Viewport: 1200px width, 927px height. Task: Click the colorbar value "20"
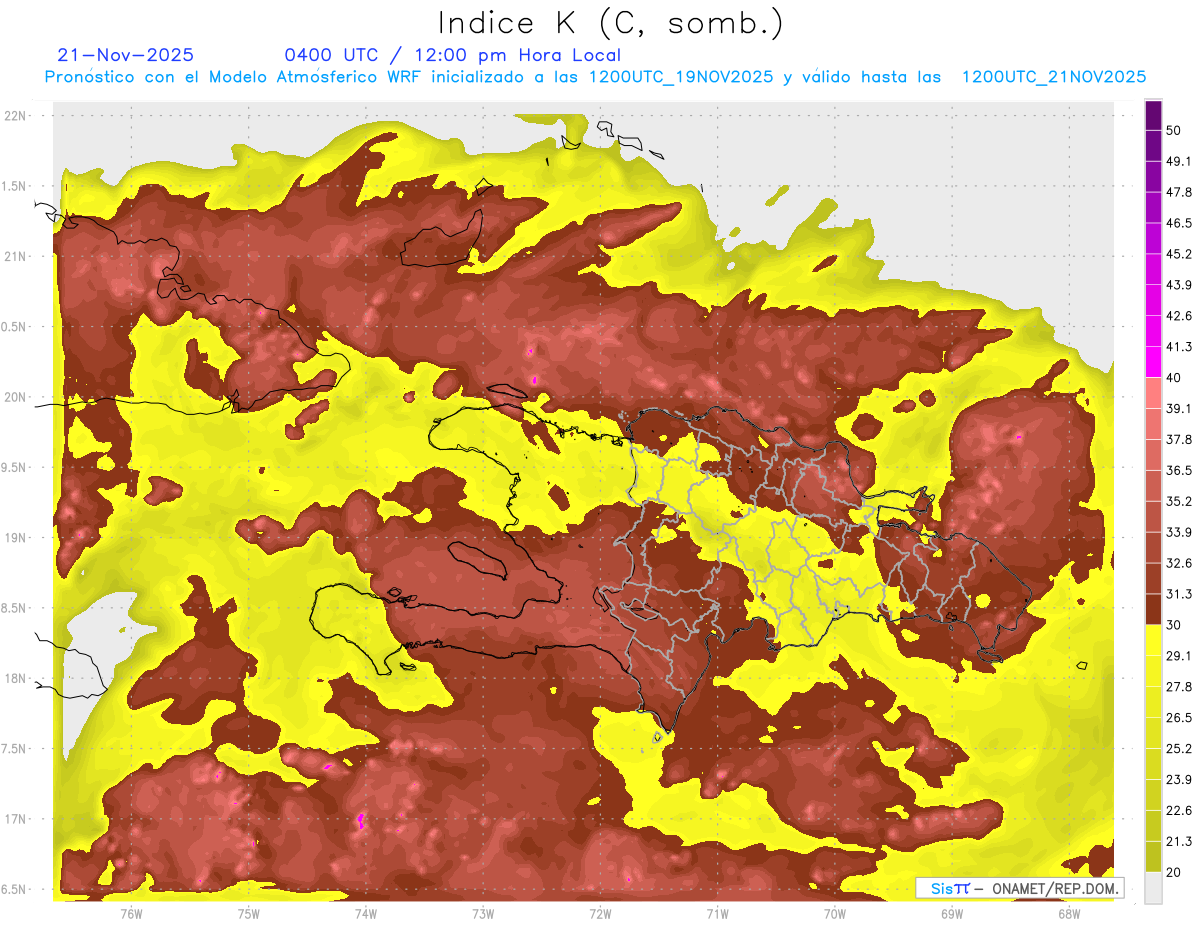point(1175,872)
